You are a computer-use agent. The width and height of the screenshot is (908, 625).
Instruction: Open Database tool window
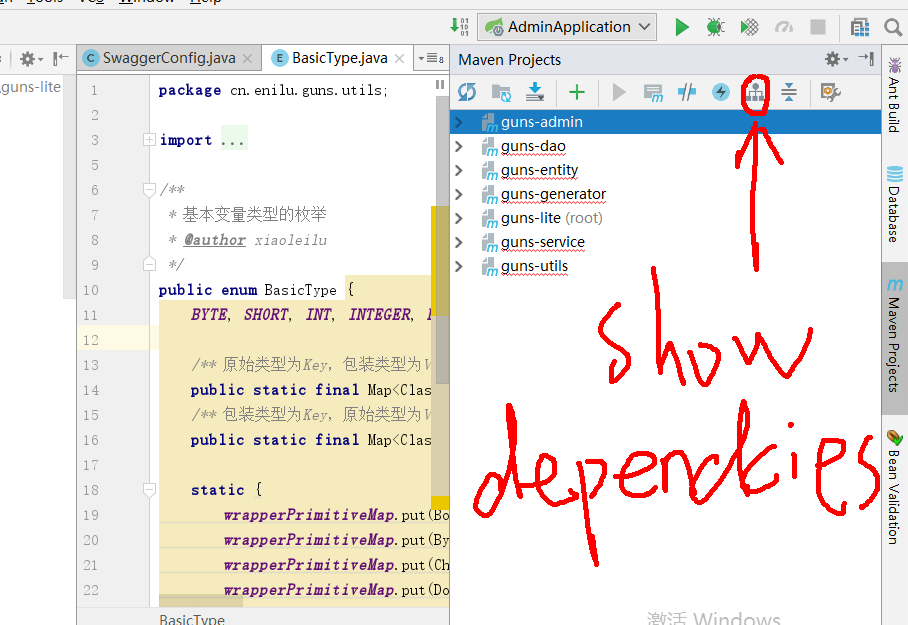click(895, 204)
